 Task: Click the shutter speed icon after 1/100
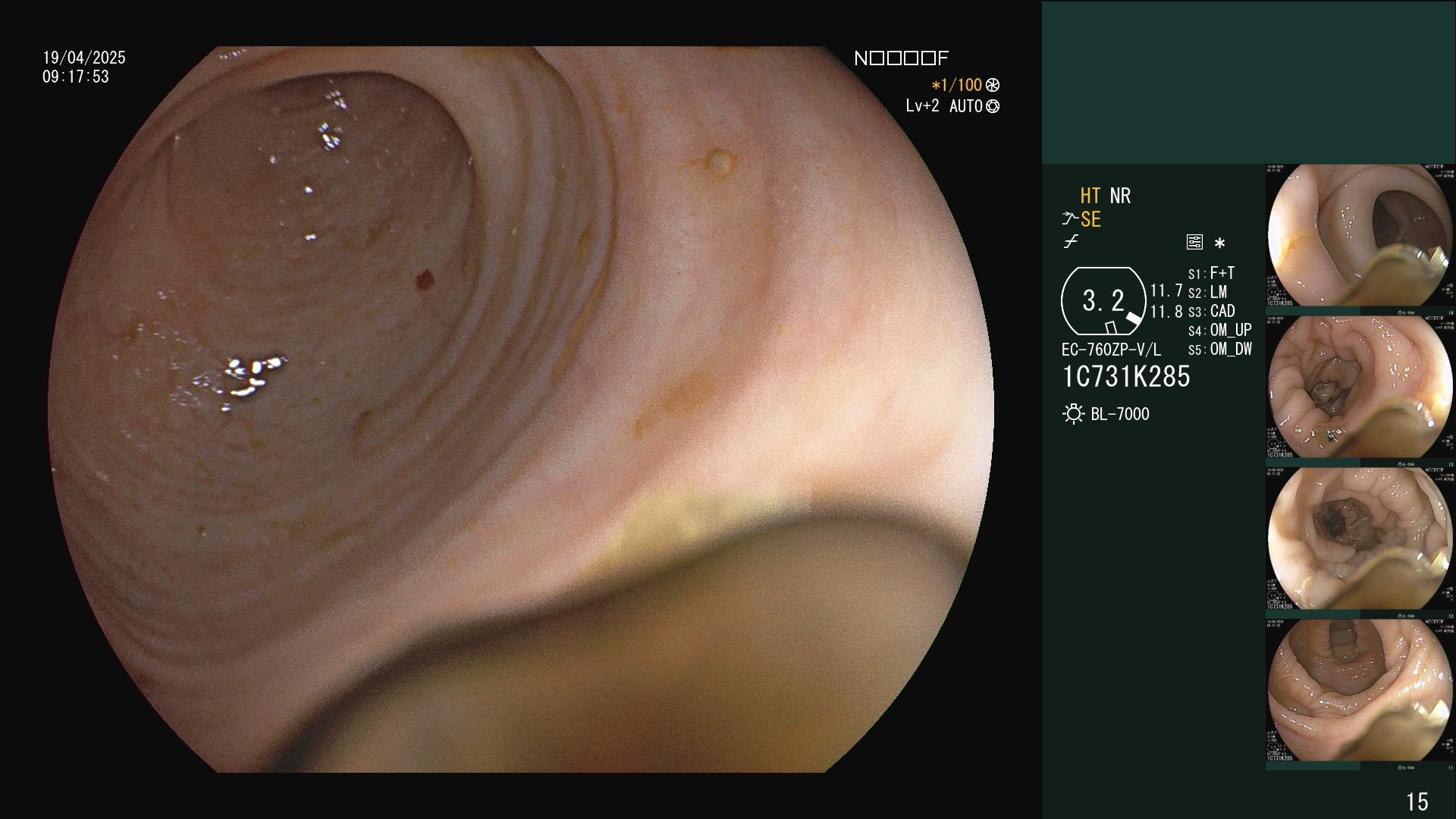point(993,85)
